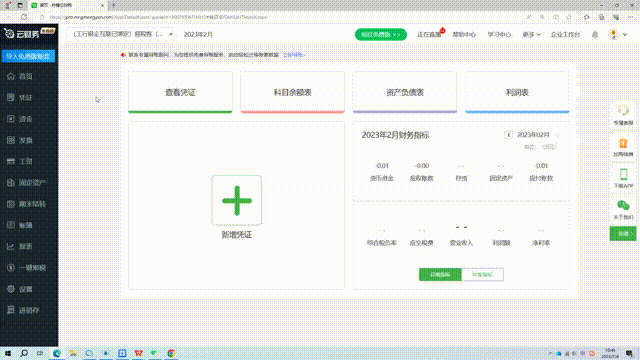Viewport: 640px width, 360px height.
Task: Open Chrome from taskbar
Action: [x=171, y=353]
